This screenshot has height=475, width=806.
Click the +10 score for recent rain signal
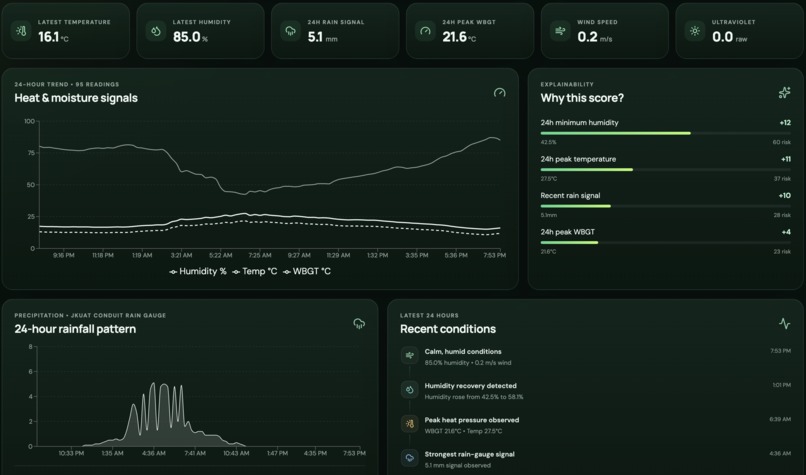pyautogui.click(x=784, y=196)
